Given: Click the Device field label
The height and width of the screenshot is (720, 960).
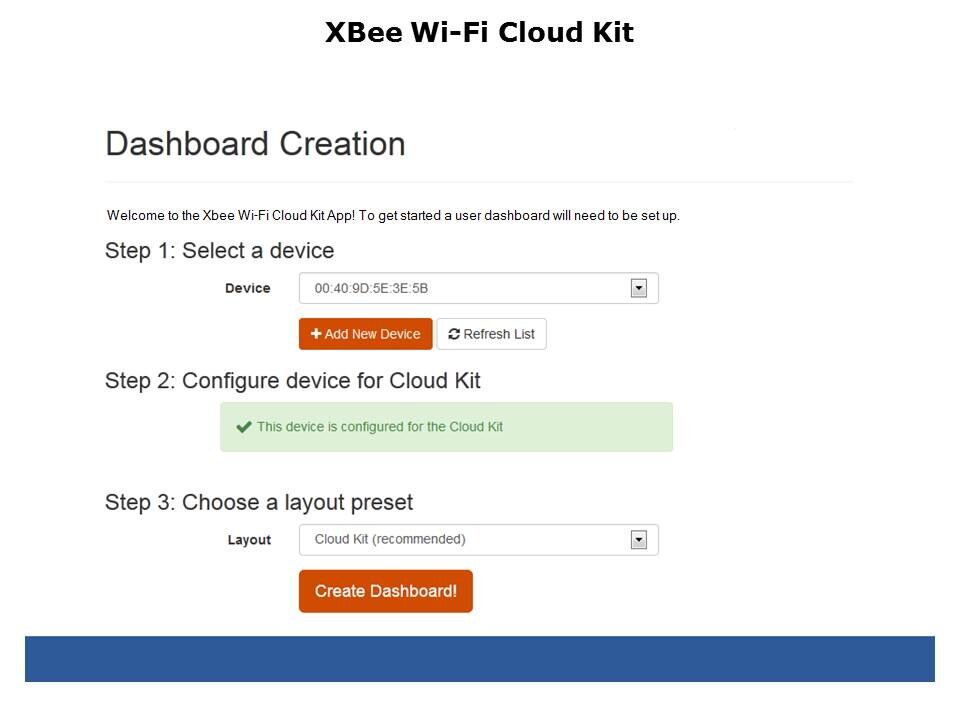Looking at the screenshot, I should coord(248,288).
